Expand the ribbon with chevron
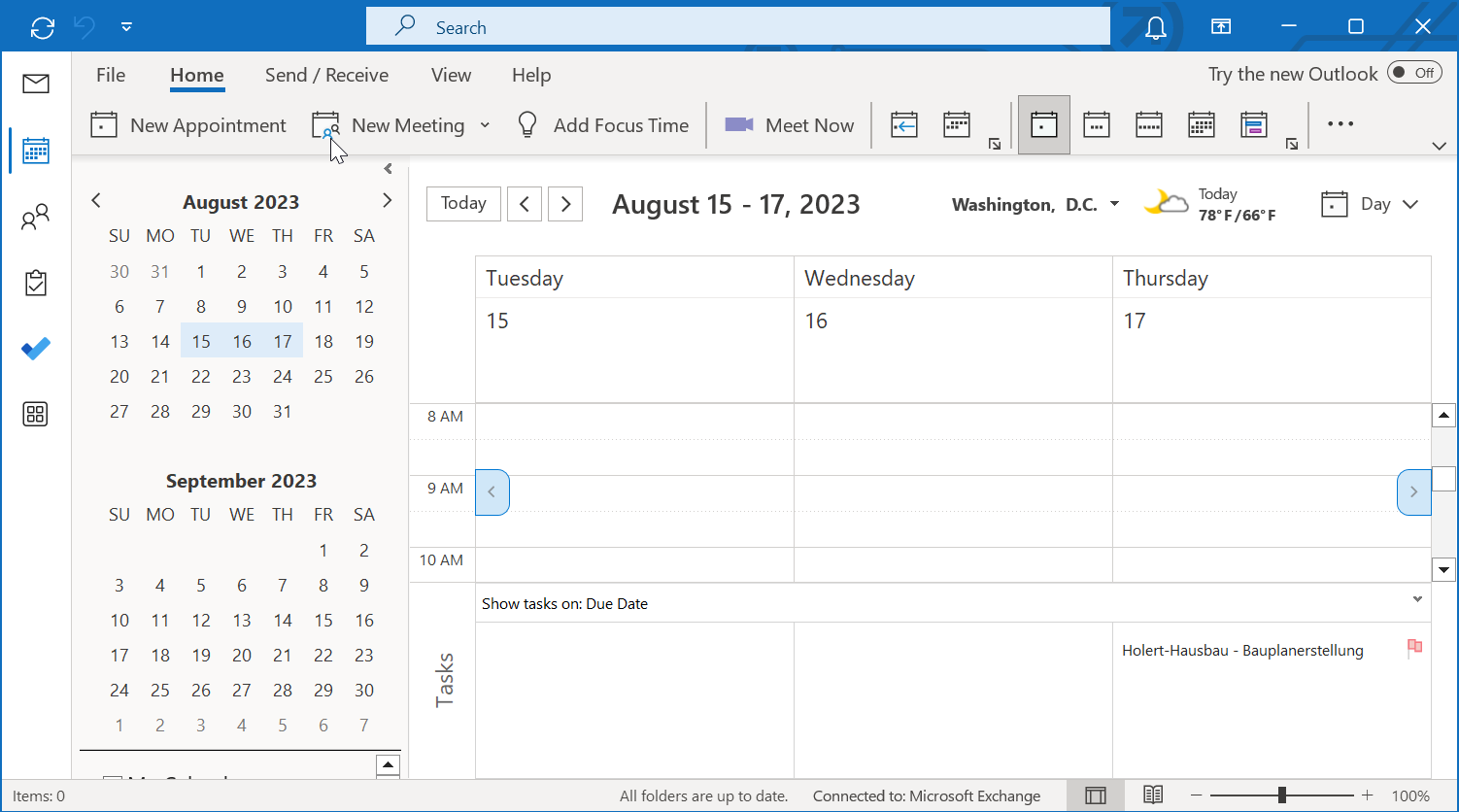Screen dimensions: 1459x812 coord(1440,147)
